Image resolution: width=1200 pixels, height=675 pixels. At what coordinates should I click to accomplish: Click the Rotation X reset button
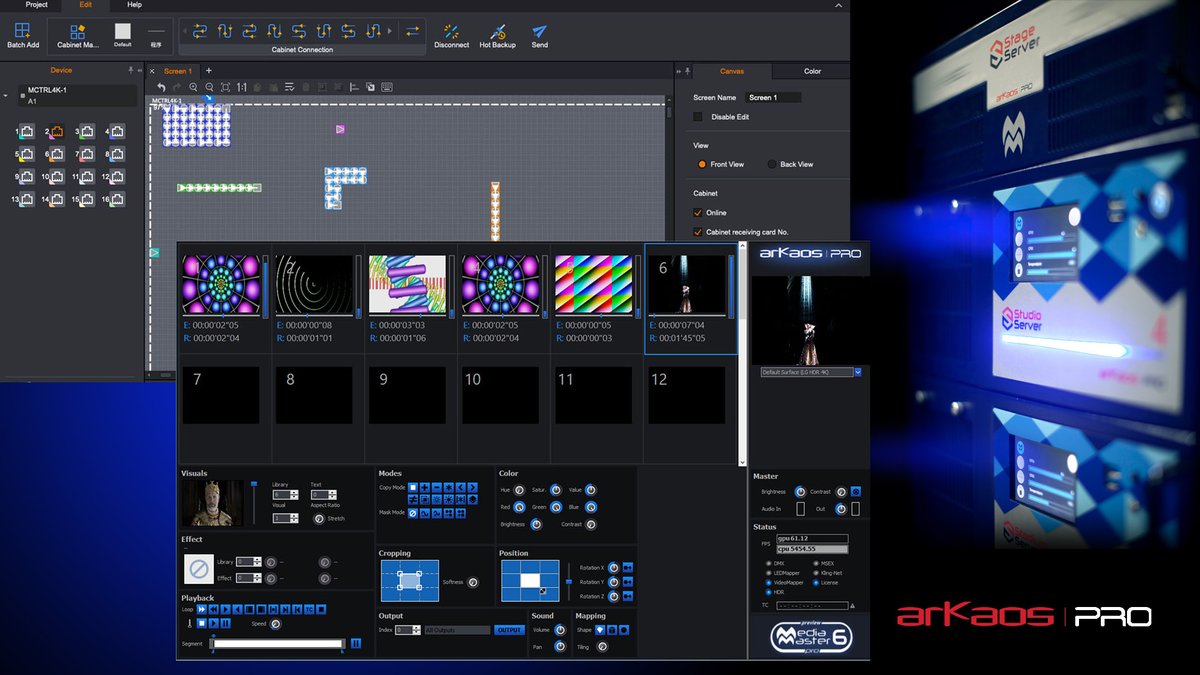point(628,567)
